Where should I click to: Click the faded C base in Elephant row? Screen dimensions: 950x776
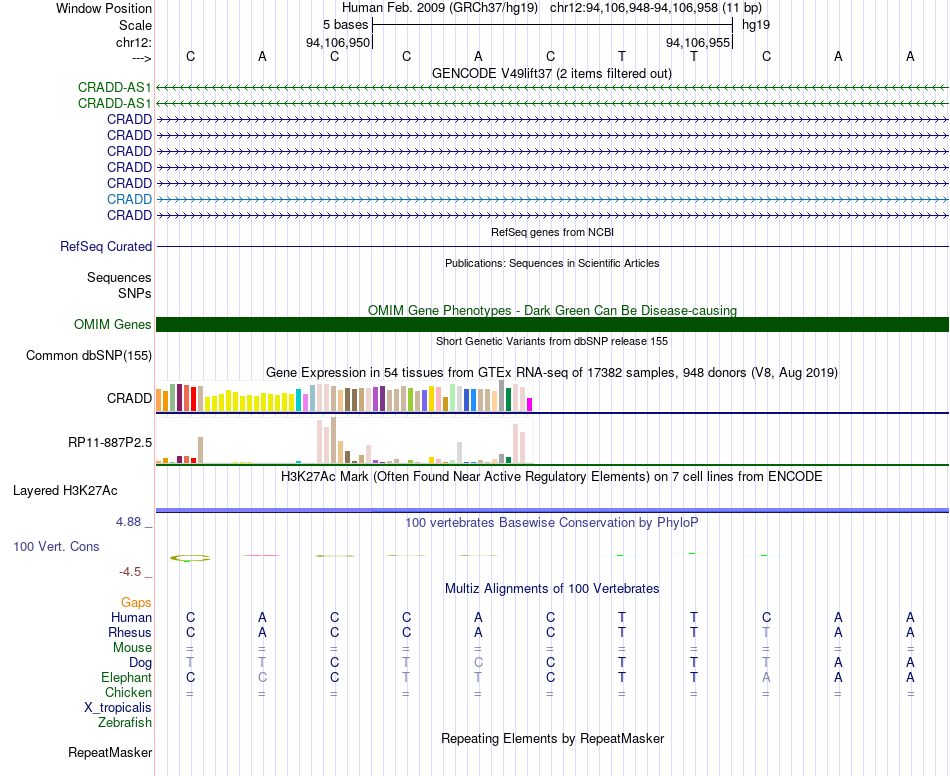(x=262, y=677)
